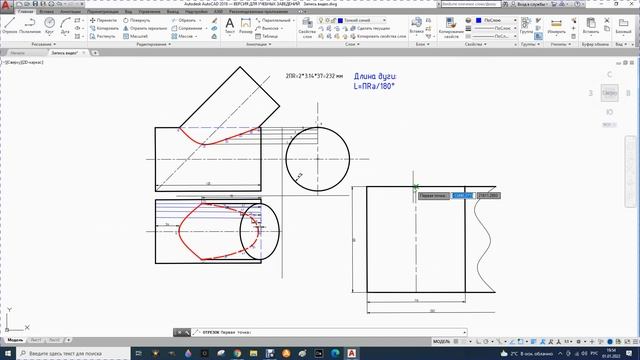The width and height of the screenshot is (640, 360).
Task: Toggle lineweight display in status bar
Action: [x=533, y=342]
